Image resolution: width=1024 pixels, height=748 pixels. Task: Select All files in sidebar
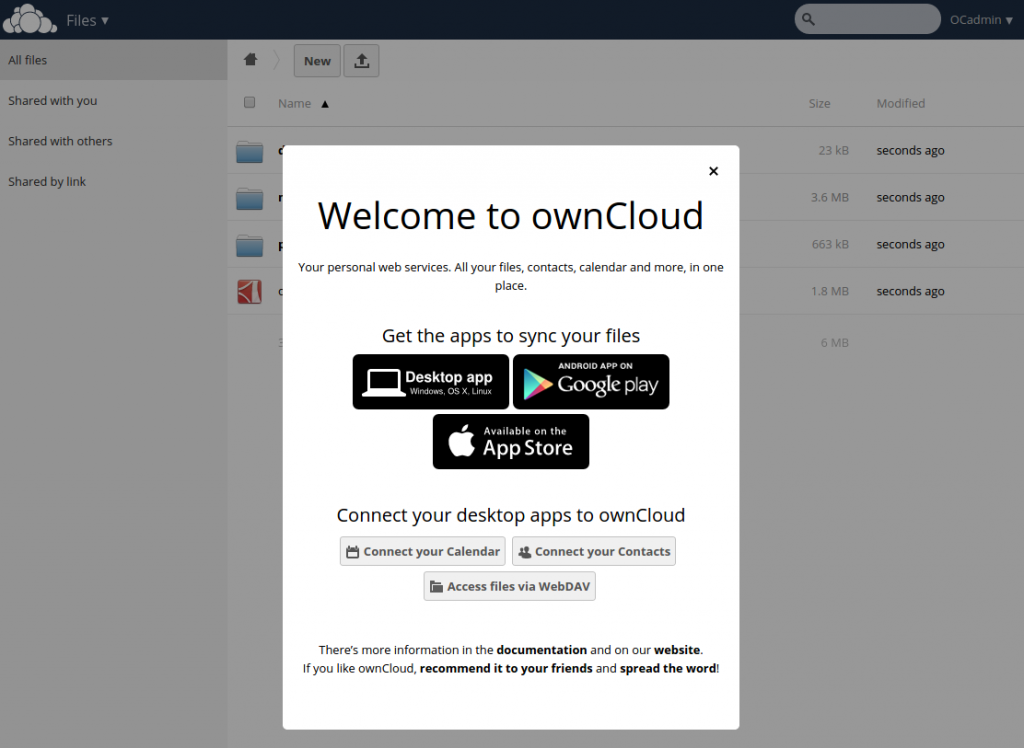114,60
